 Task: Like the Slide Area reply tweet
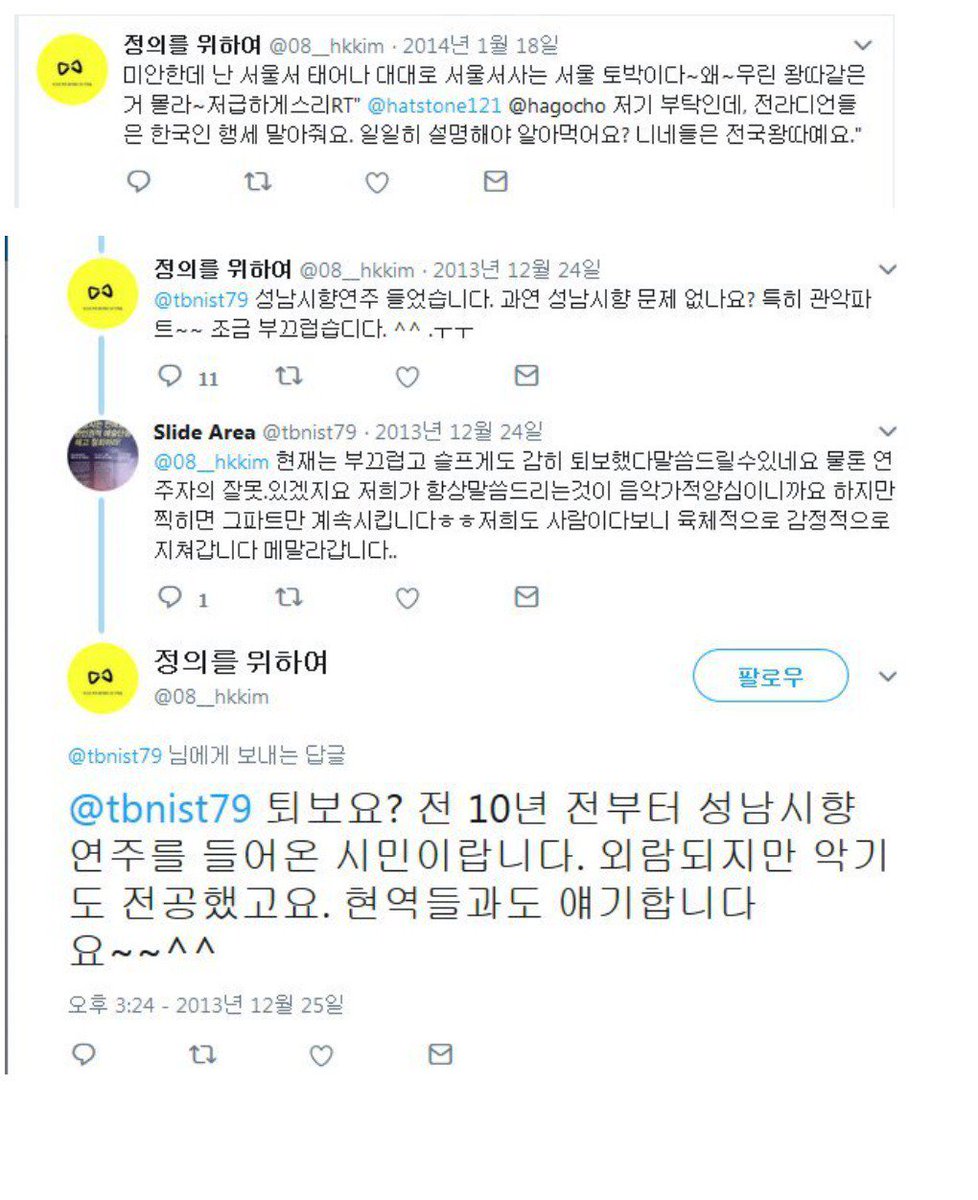[406, 597]
